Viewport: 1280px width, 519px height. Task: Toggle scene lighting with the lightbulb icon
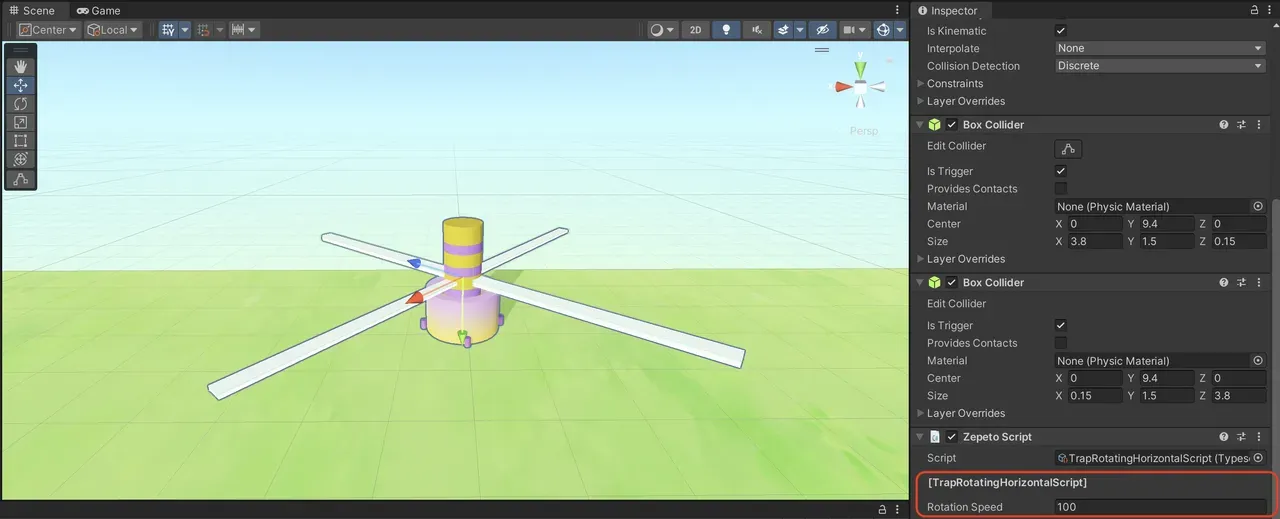coord(727,30)
